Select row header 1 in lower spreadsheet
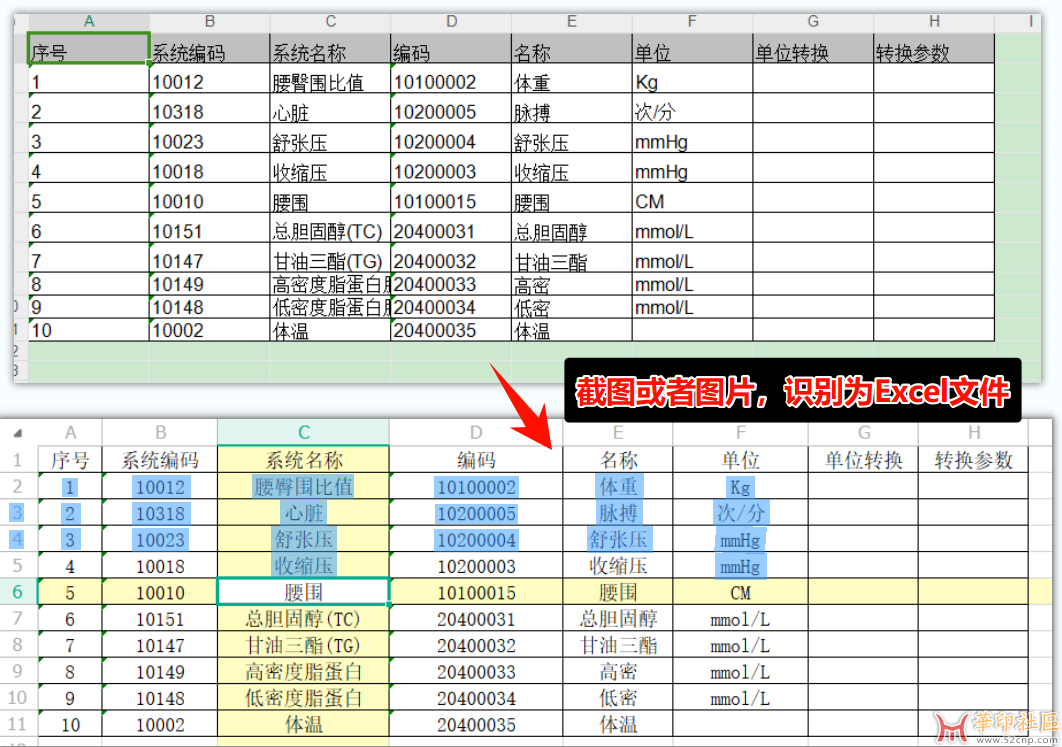Viewport: 1062px width, 747px height. [18, 460]
